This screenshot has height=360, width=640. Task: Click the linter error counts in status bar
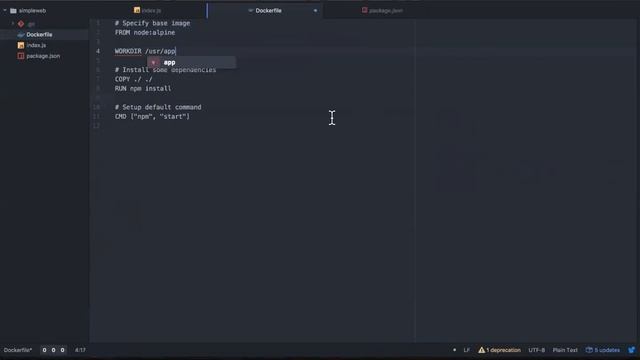(x=53, y=350)
